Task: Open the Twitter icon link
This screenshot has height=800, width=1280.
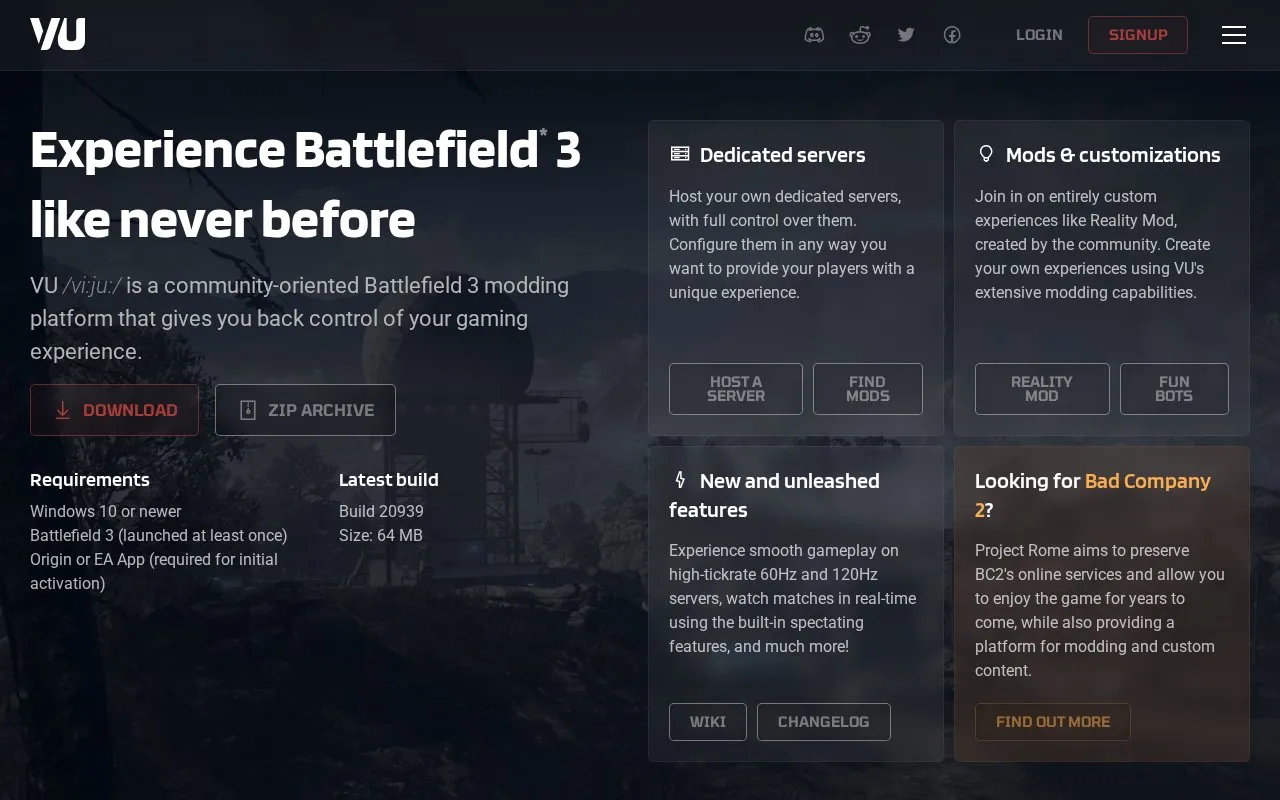Action: click(906, 35)
